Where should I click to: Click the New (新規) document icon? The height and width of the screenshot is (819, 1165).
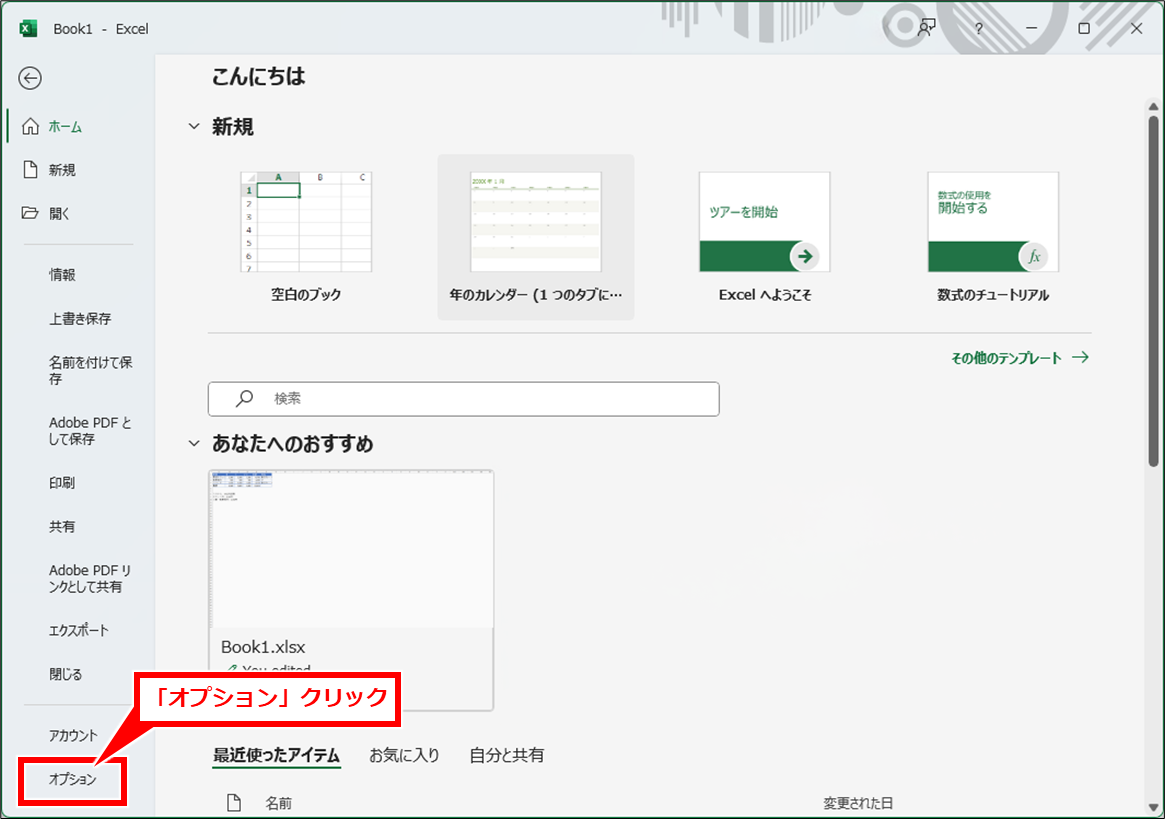30,170
